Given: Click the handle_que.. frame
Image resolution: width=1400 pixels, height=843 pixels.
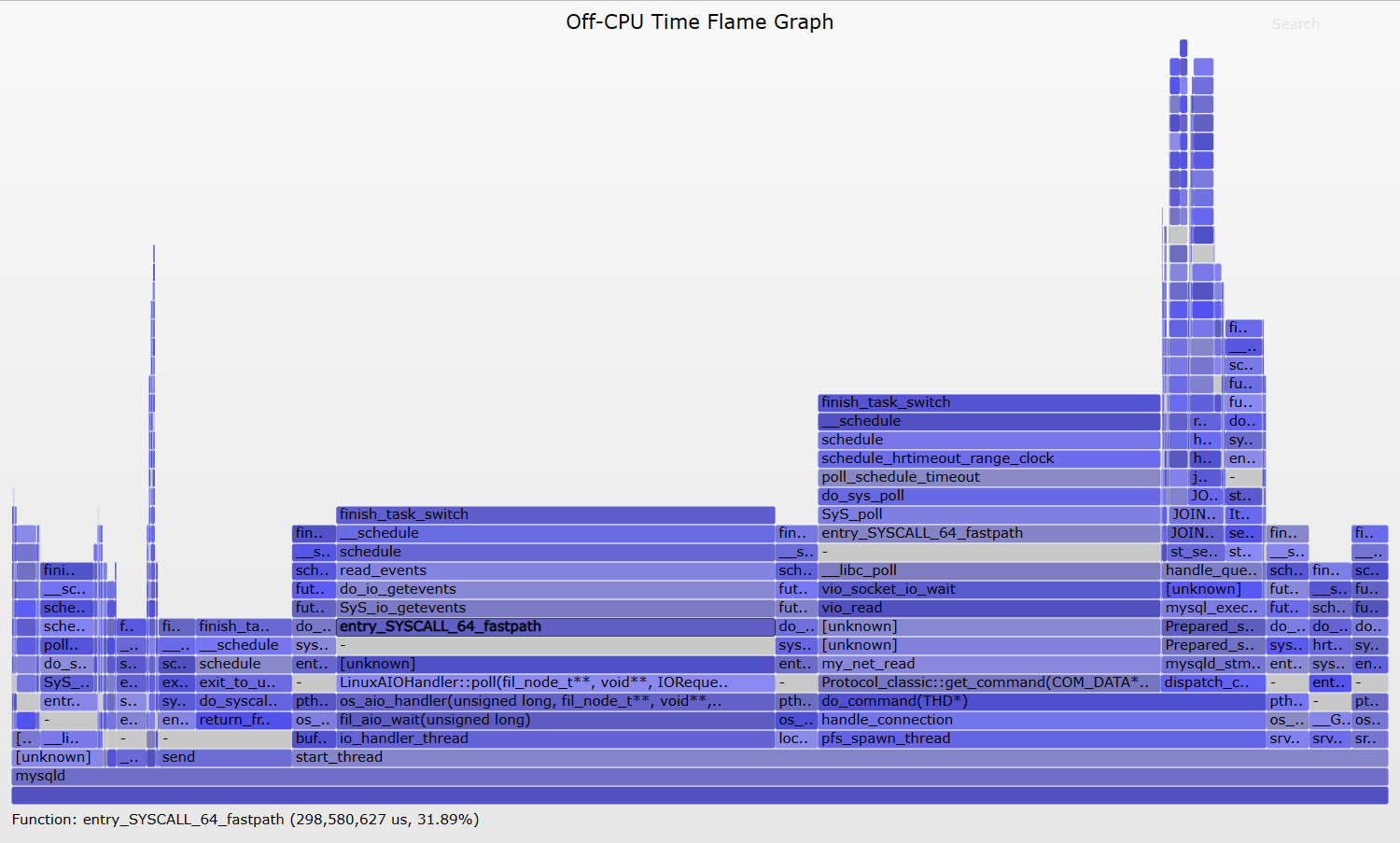Looking at the screenshot, I should (1213, 570).
